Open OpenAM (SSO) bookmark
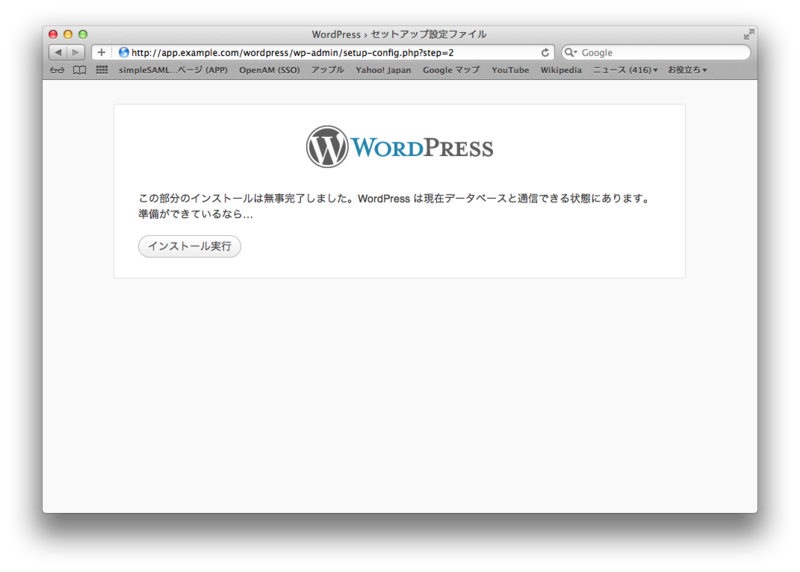Image resolution: width=800 pixels, height=572 pixels. pyautogui.click(x=269, y=70)
